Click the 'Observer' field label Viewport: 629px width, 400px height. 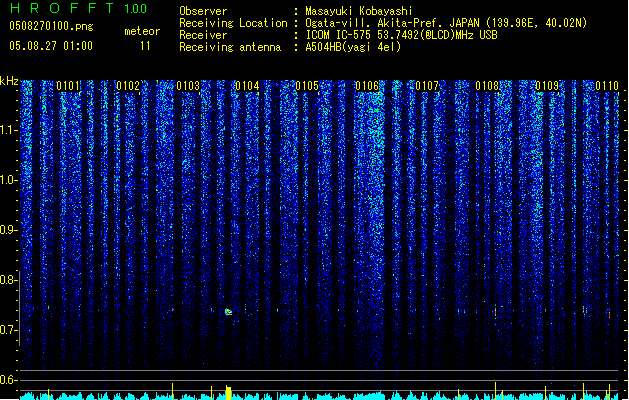[x=203, y=11]
